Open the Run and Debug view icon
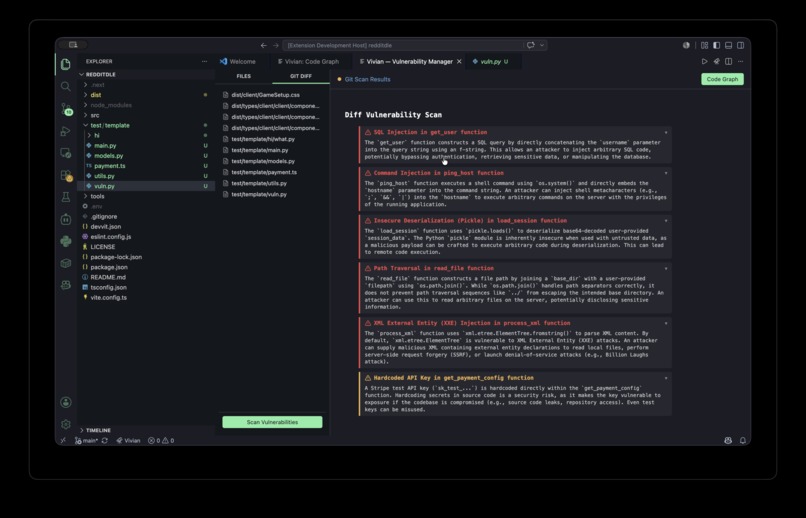This screenshot has width=806, height=518. coord(65,131)
